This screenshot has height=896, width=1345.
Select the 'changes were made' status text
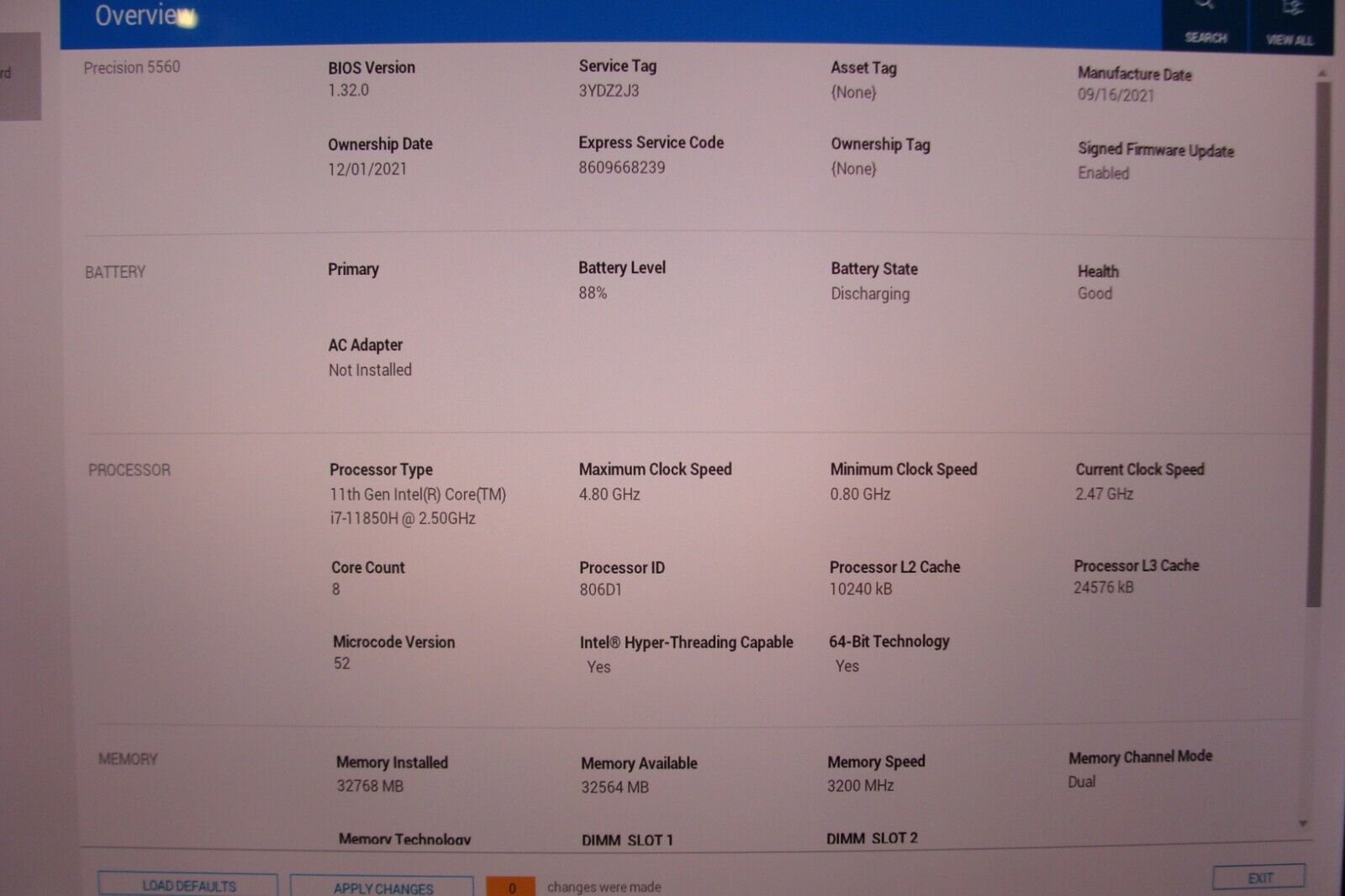tap(604, 887)
